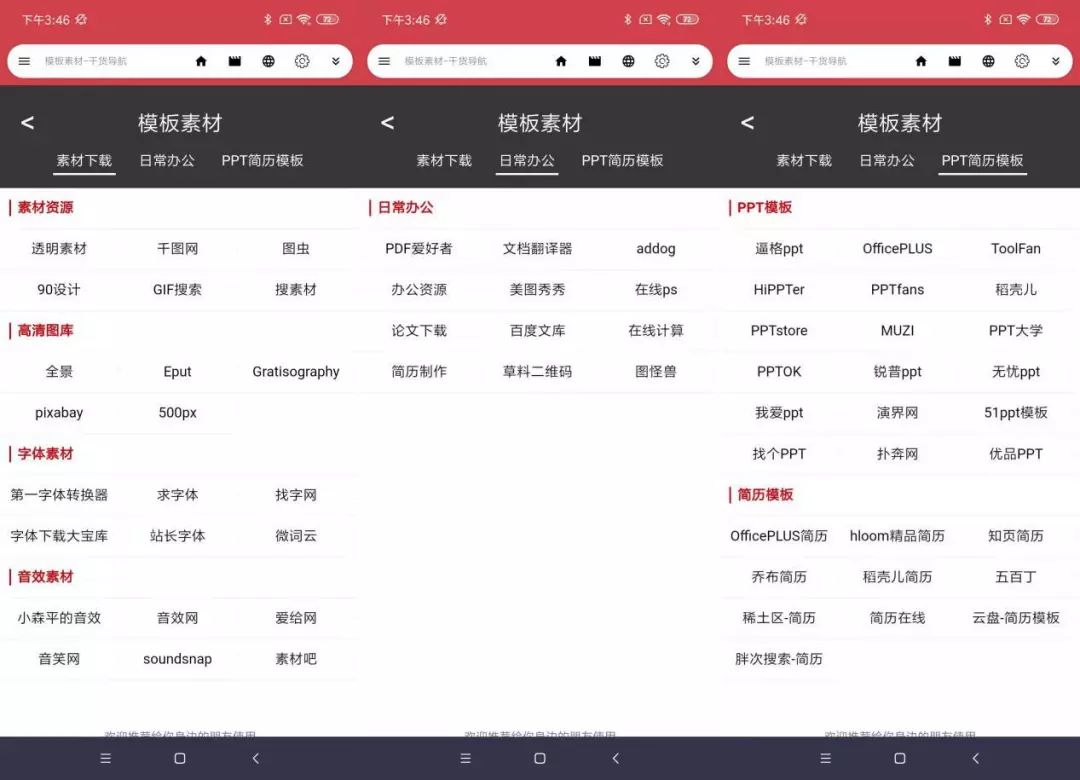The width and height of the screenshot is (1080, 780).
Task: Expand double-chevron in right phone toolbar
Action: [1055, 61]
